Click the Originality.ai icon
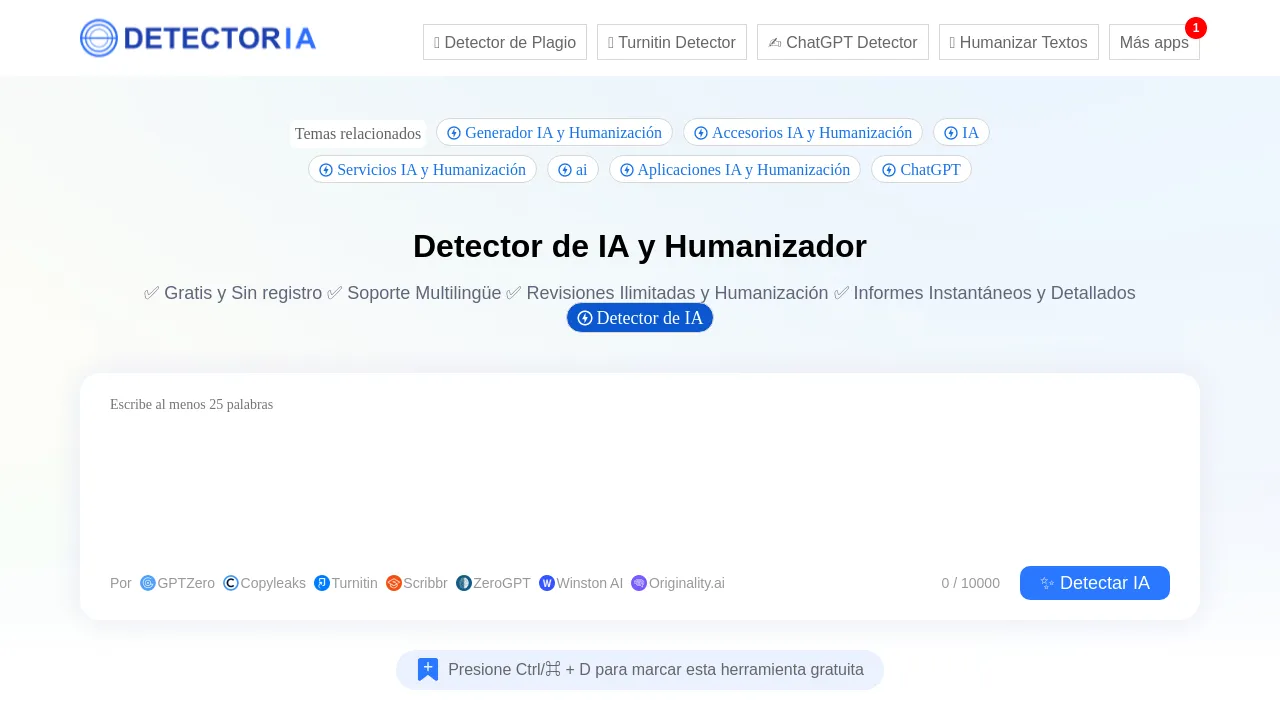 639,583
